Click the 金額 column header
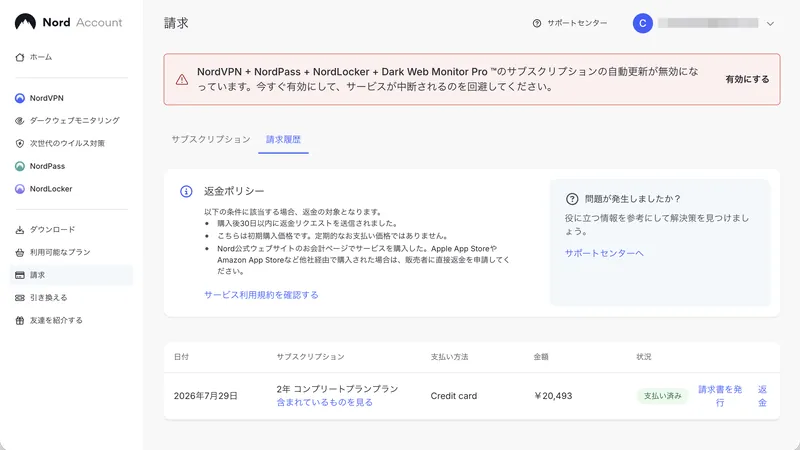Image resolution: width=800 pixels, height=450 pixels. coord(541,357)
